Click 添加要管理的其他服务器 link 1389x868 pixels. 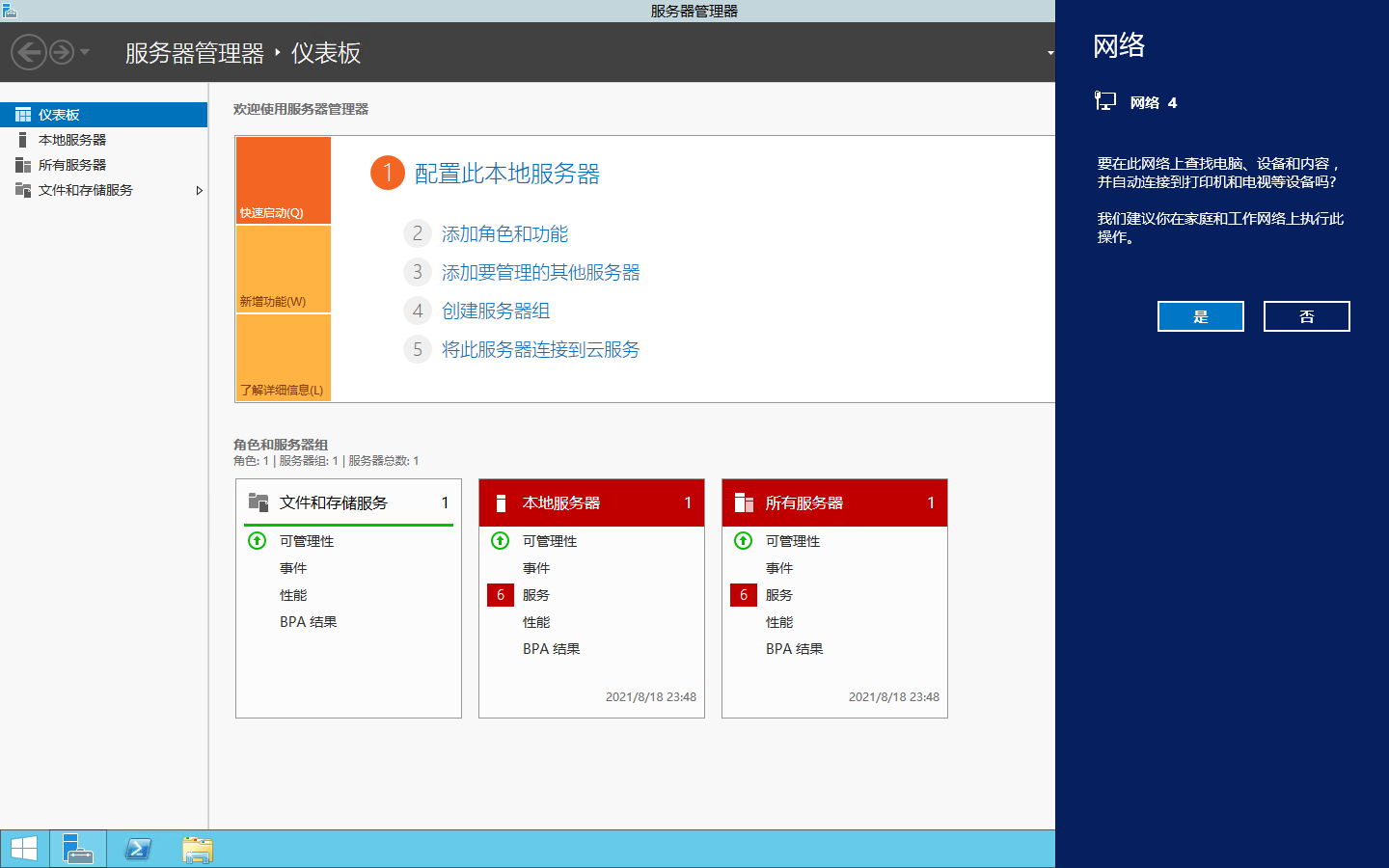pyautogui.click(x=541, y=273)
